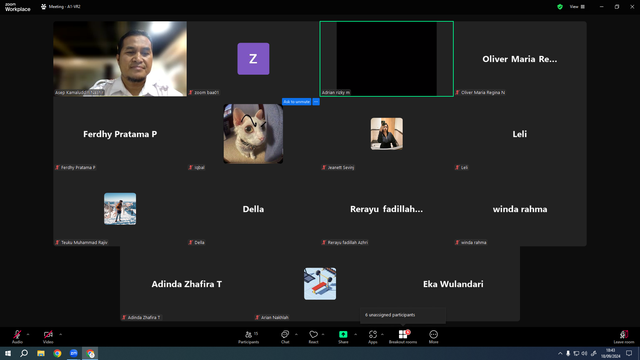Click the muted mic icon on small winda rahma label
The height and width of the screenshot is (360, 640).
point(458,242)
